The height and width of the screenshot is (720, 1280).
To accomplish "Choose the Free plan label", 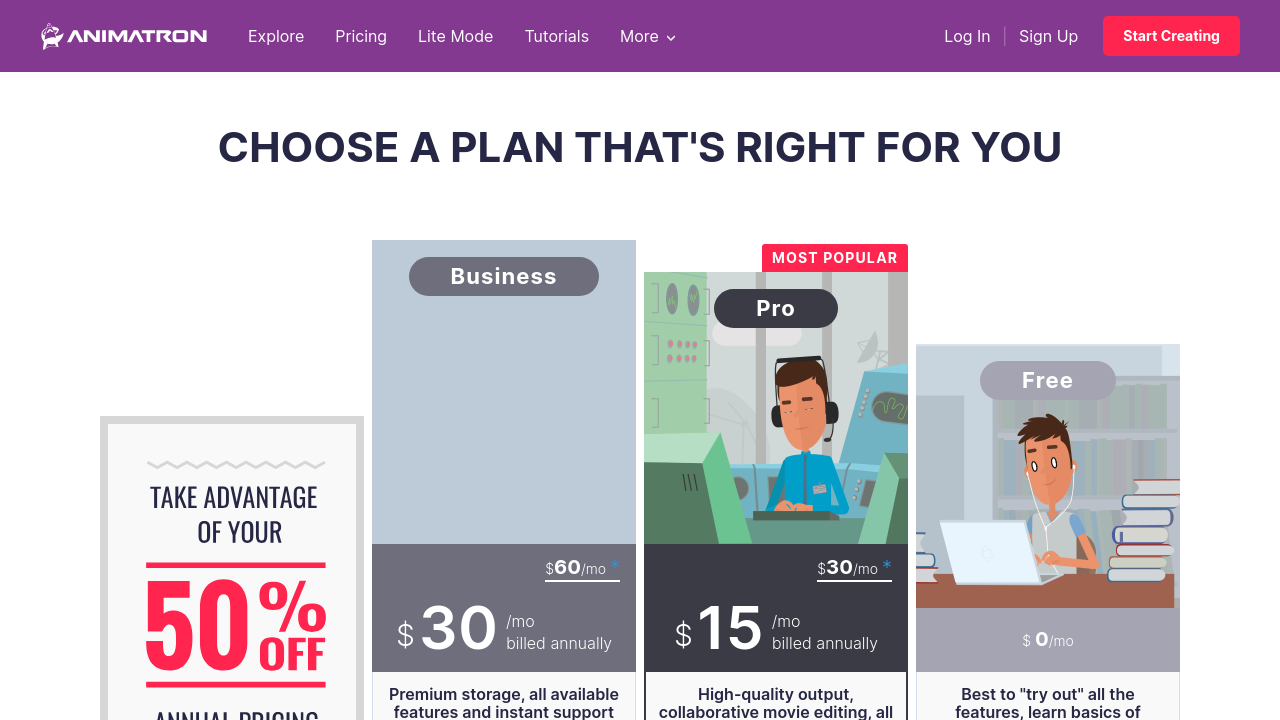I will (x=1048, y=380).
